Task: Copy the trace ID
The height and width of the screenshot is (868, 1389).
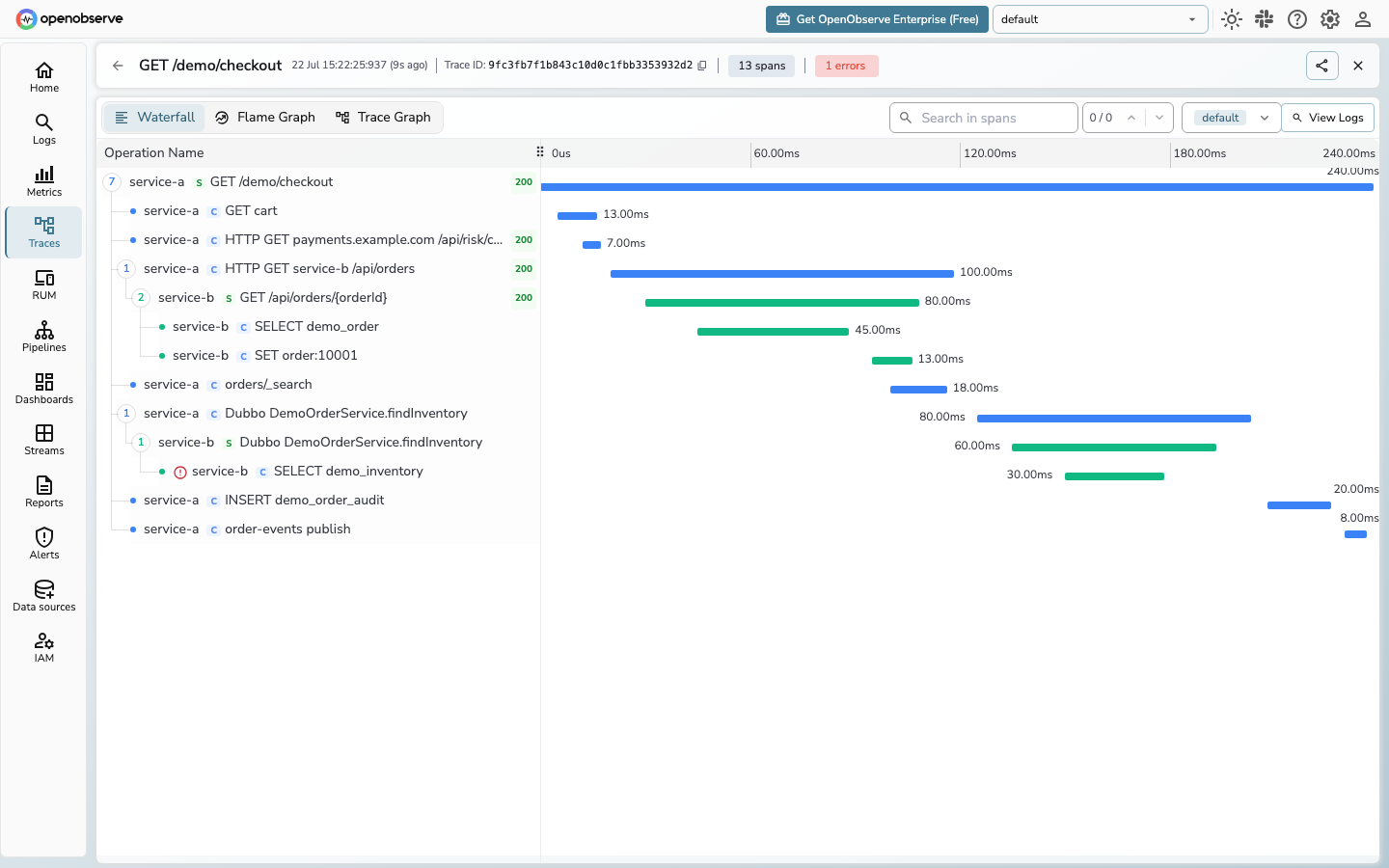Action: pos(702,66)
